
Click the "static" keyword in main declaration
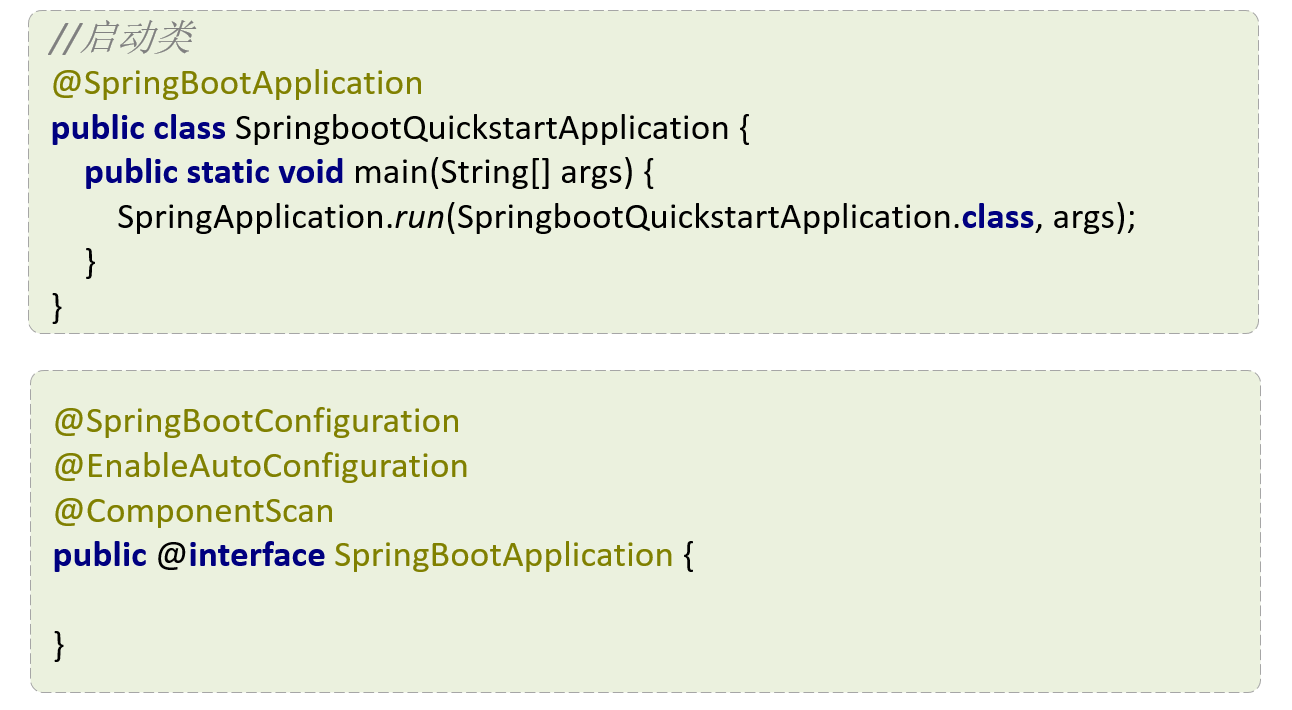point(227,173)
